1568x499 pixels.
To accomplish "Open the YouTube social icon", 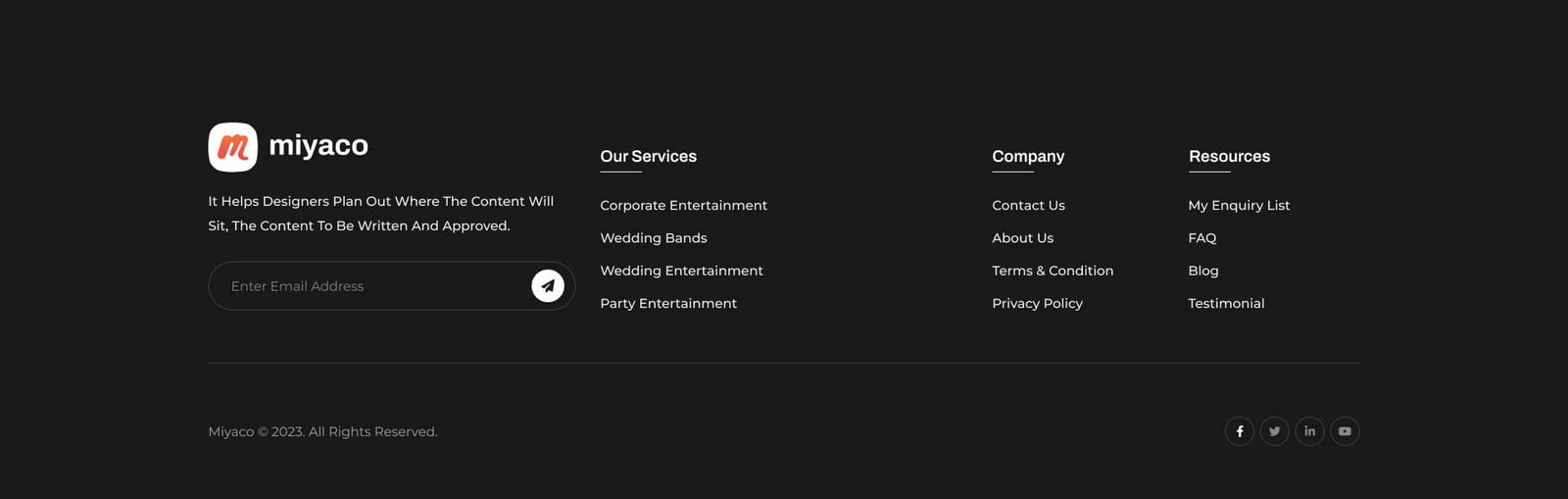I will click(1345, 431).
